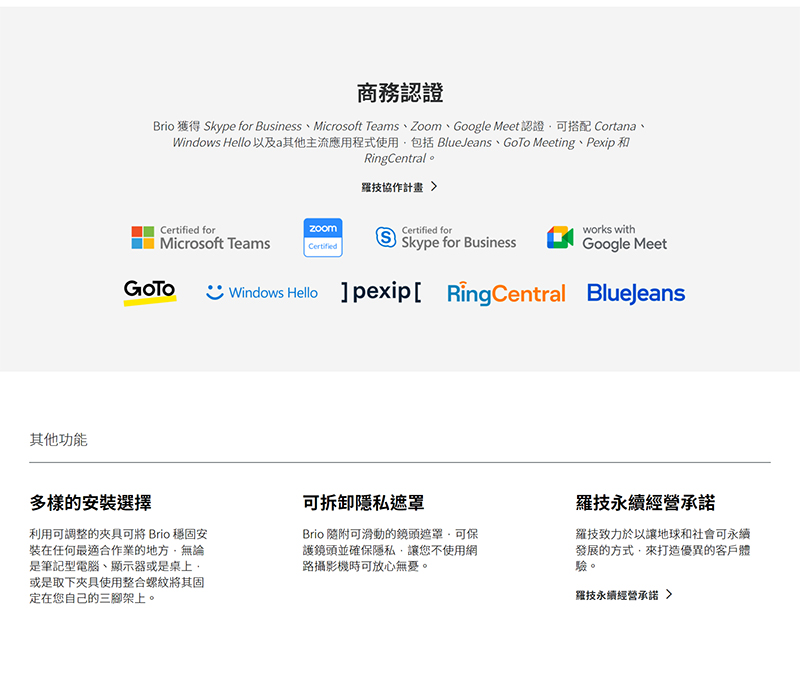Viewport: 800px width, 689px height.
Task: Click the paragraph starting 羅技致力於以讓地球
Action: tap(663, 550)
